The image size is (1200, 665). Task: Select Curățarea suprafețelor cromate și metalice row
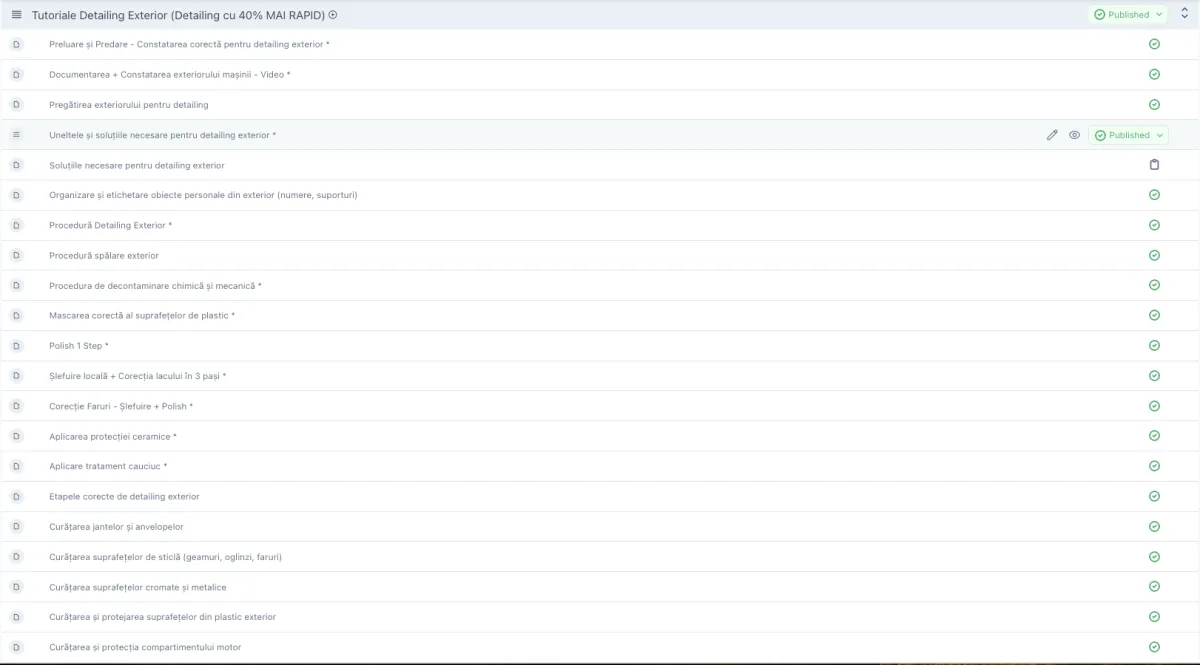[x=138, y=587]
